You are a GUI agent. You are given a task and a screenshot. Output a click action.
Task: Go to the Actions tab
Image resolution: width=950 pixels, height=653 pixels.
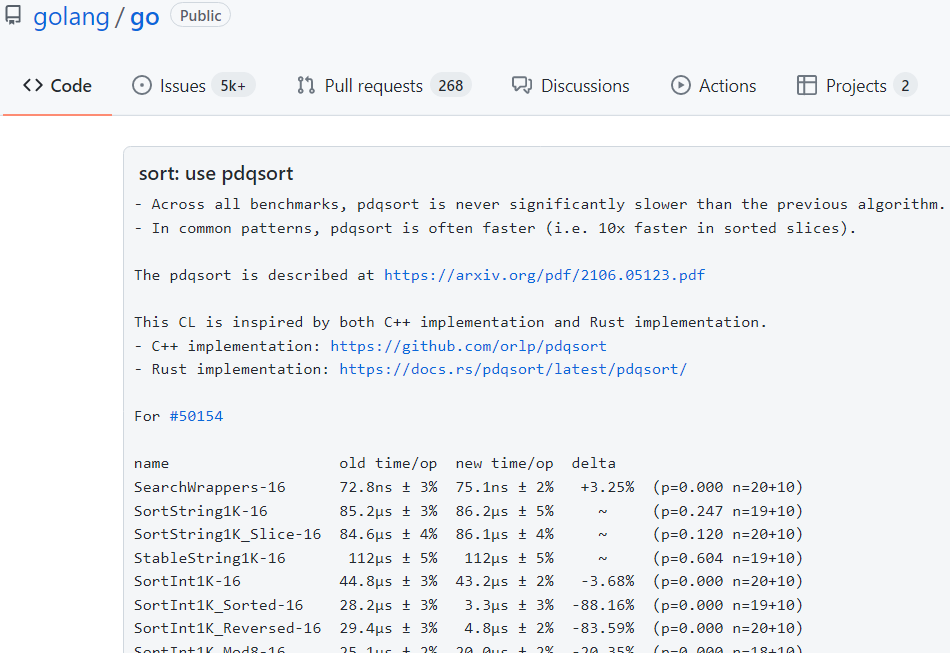pos(727,86)
